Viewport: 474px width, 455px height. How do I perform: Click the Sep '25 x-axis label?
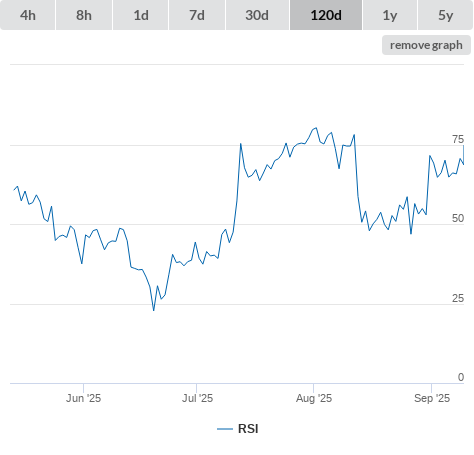[x=432, y=398]
